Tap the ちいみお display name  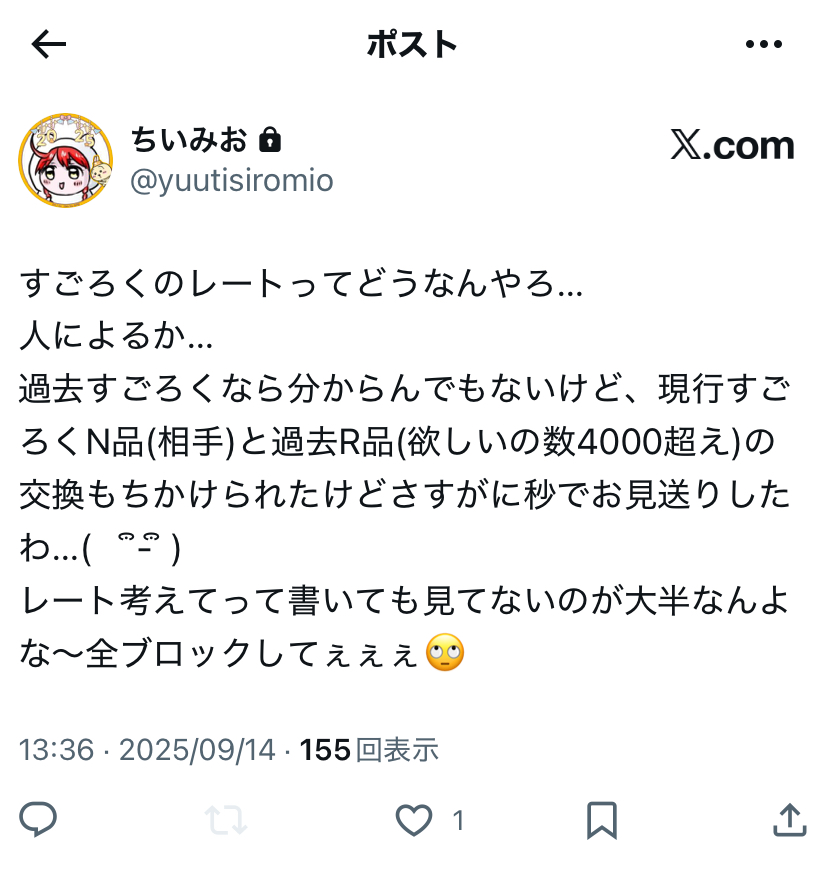click(x=189, y=140)
